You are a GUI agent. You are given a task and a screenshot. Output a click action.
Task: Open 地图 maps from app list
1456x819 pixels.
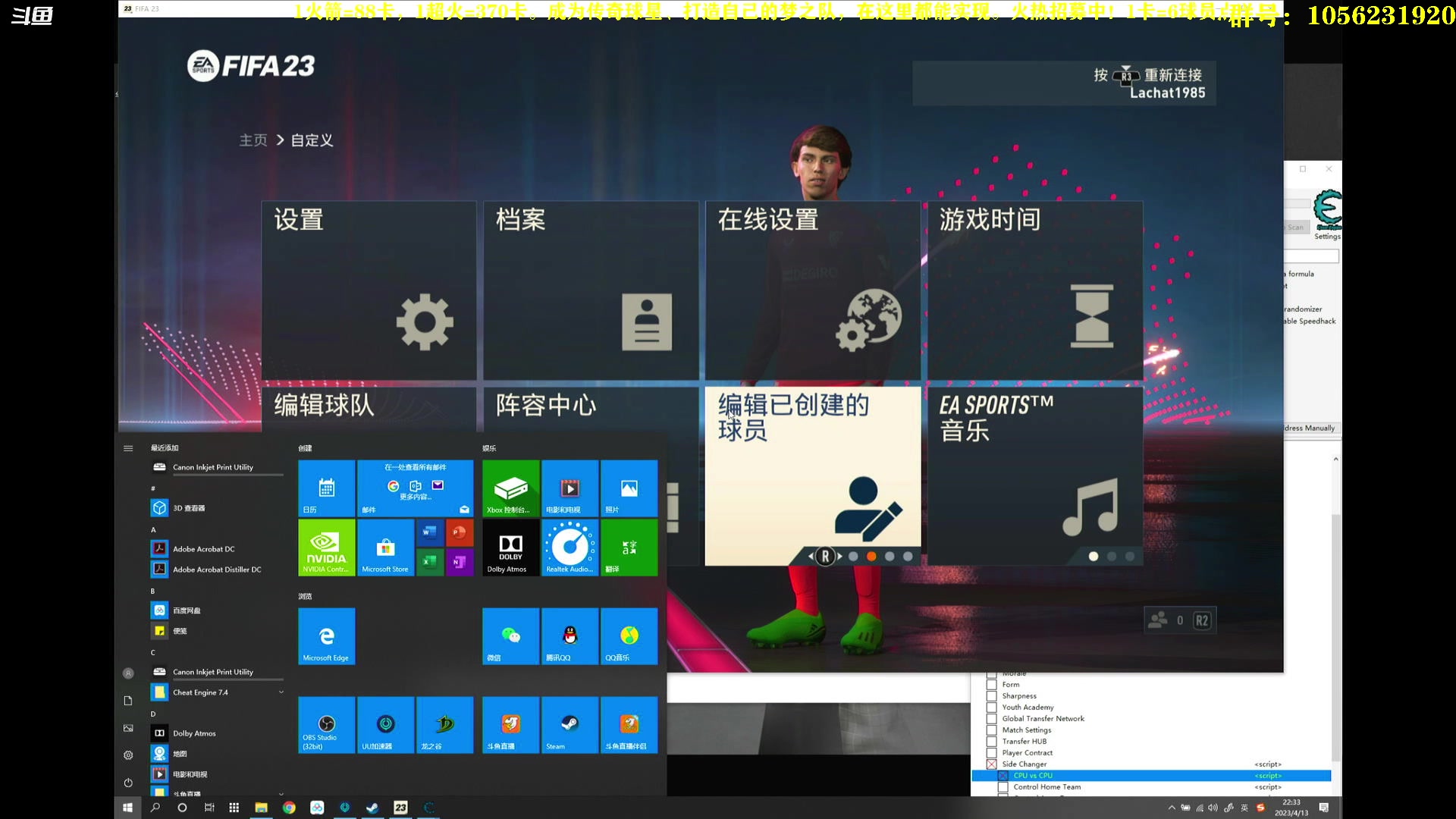(x=218, y=753)
